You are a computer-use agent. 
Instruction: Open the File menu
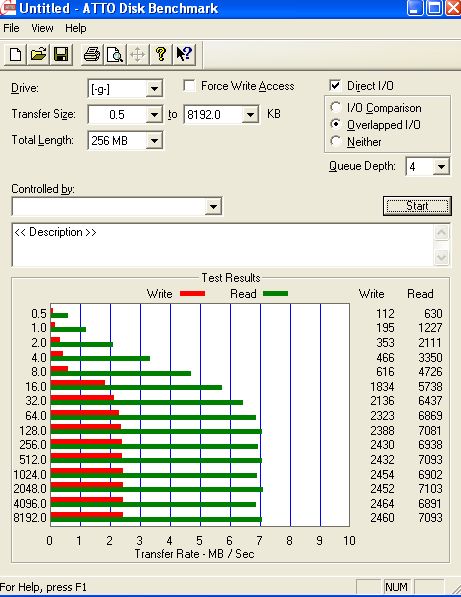click(11, 28)
